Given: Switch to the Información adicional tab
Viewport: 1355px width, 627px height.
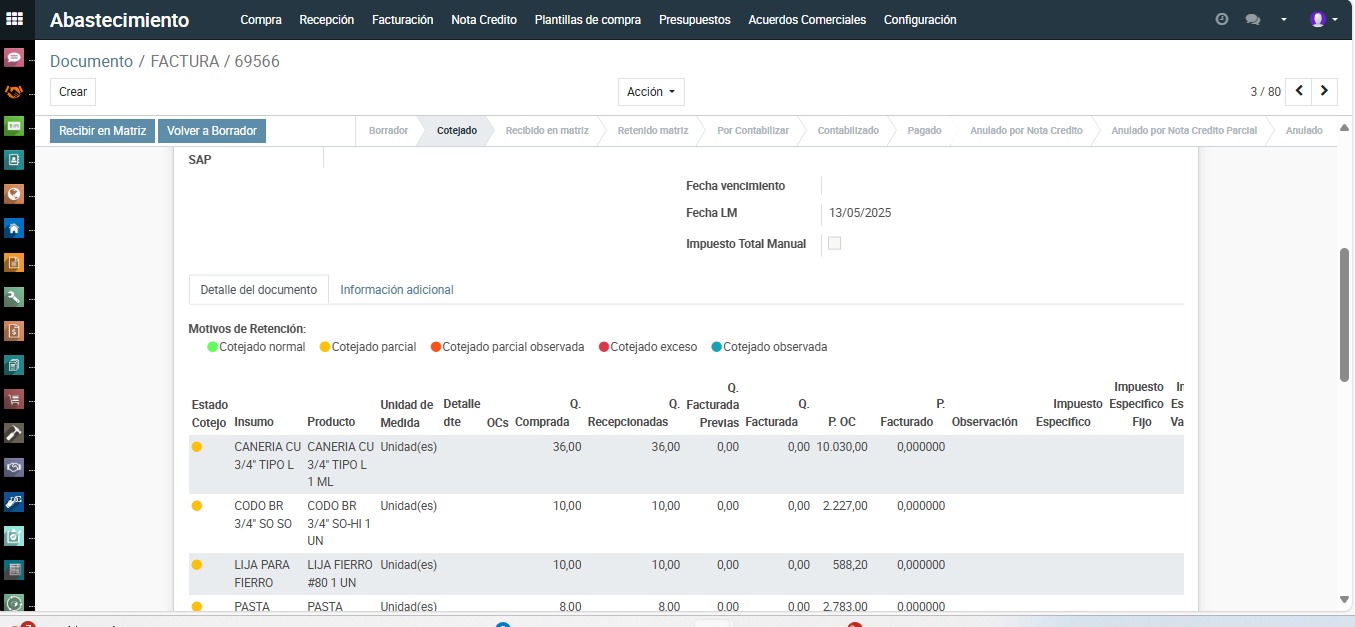Looking at the screenshot, I should click(x=397, y=290).
